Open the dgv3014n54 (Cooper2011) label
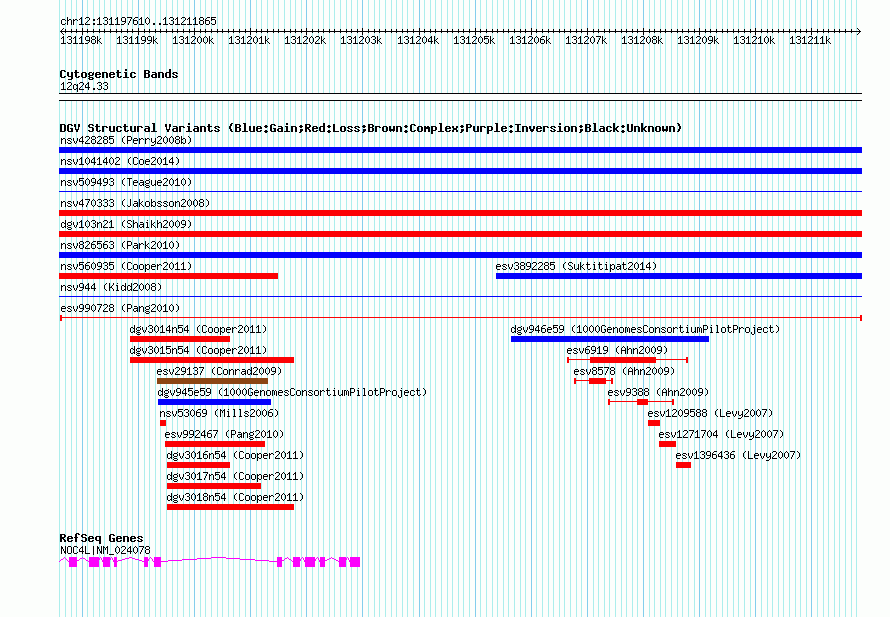The width and height of the screenshot is (890, 617). click(198, 329)
